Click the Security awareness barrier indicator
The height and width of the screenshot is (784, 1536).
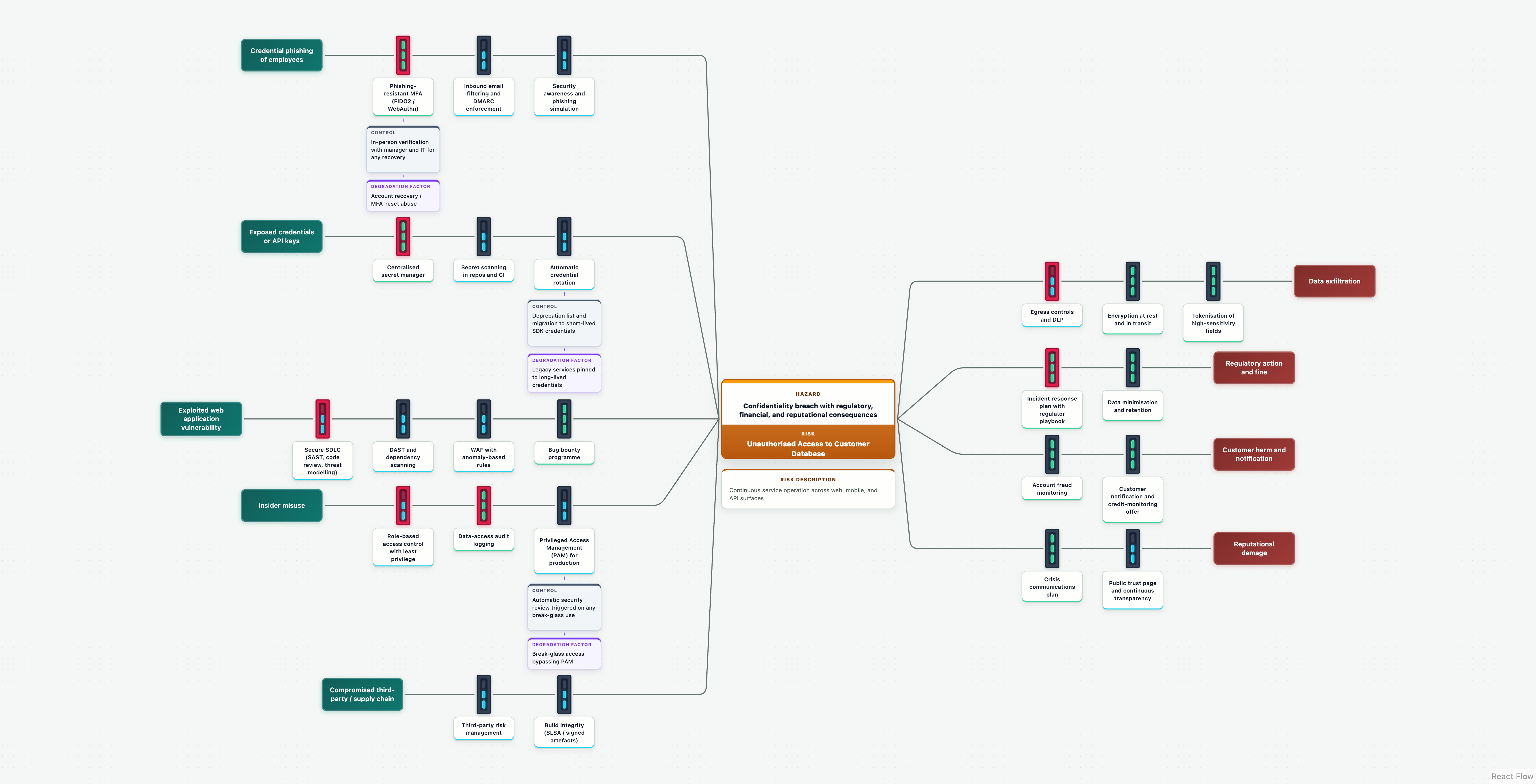[564, 55]
